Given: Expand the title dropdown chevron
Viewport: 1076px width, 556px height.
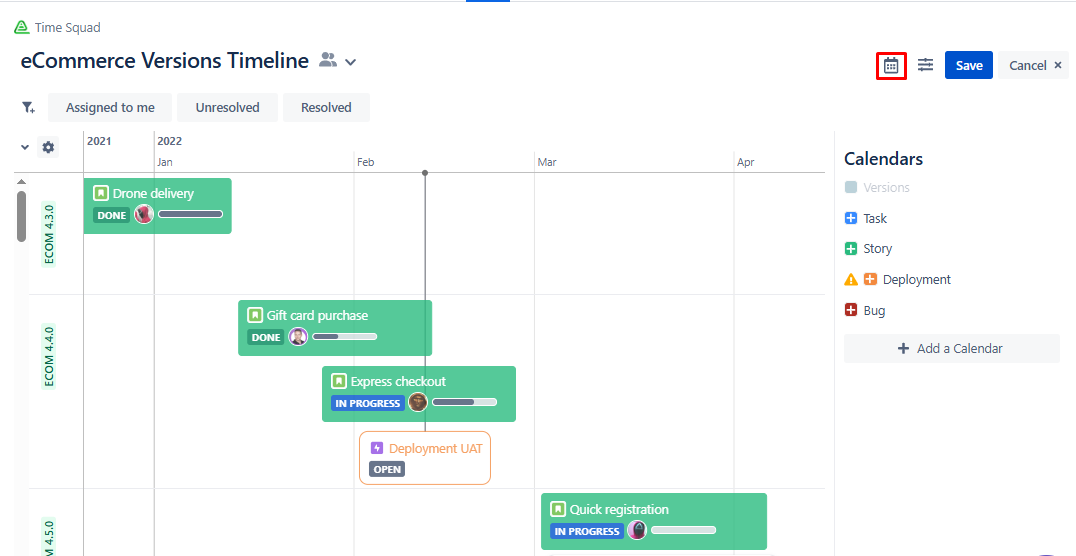Looking at the screenshot, I should tap(351, 62).
